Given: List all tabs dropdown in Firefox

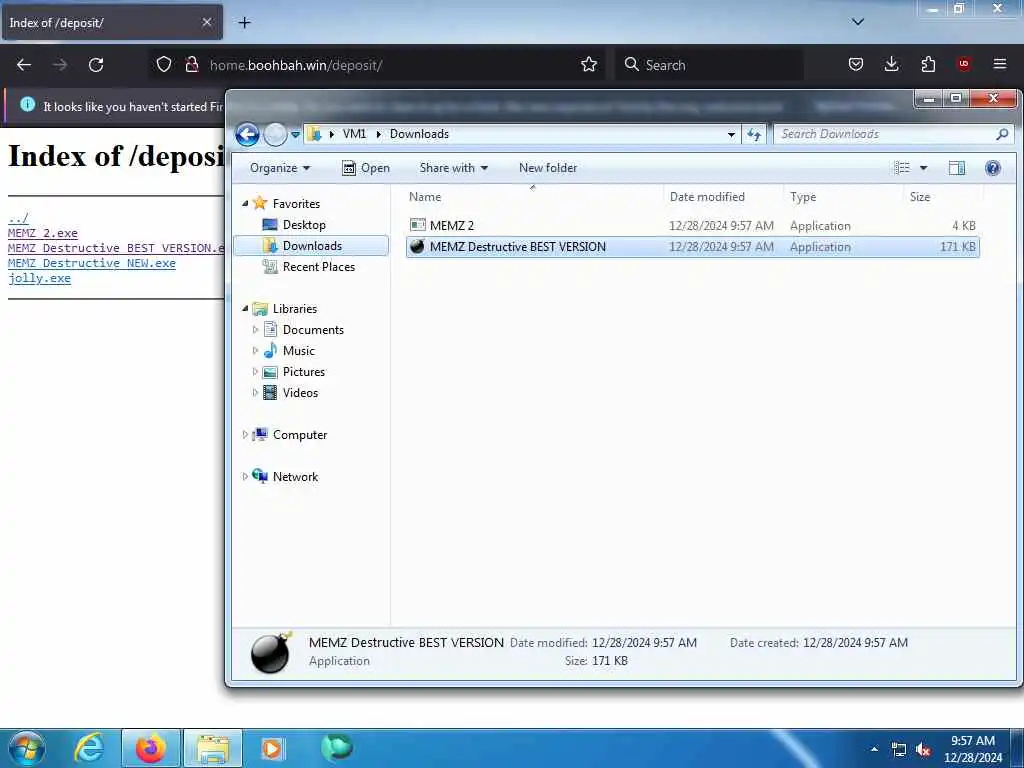Looking at the screenshot, I should [x=858, y=22].
